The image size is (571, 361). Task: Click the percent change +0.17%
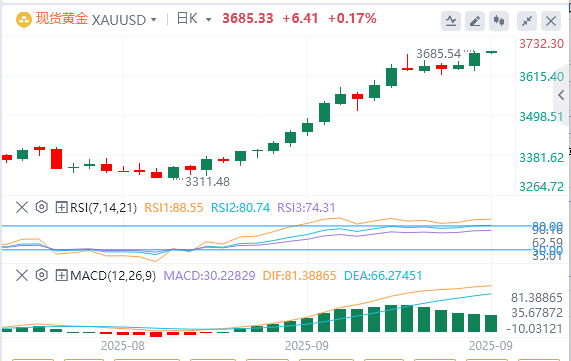pos(352,19)
